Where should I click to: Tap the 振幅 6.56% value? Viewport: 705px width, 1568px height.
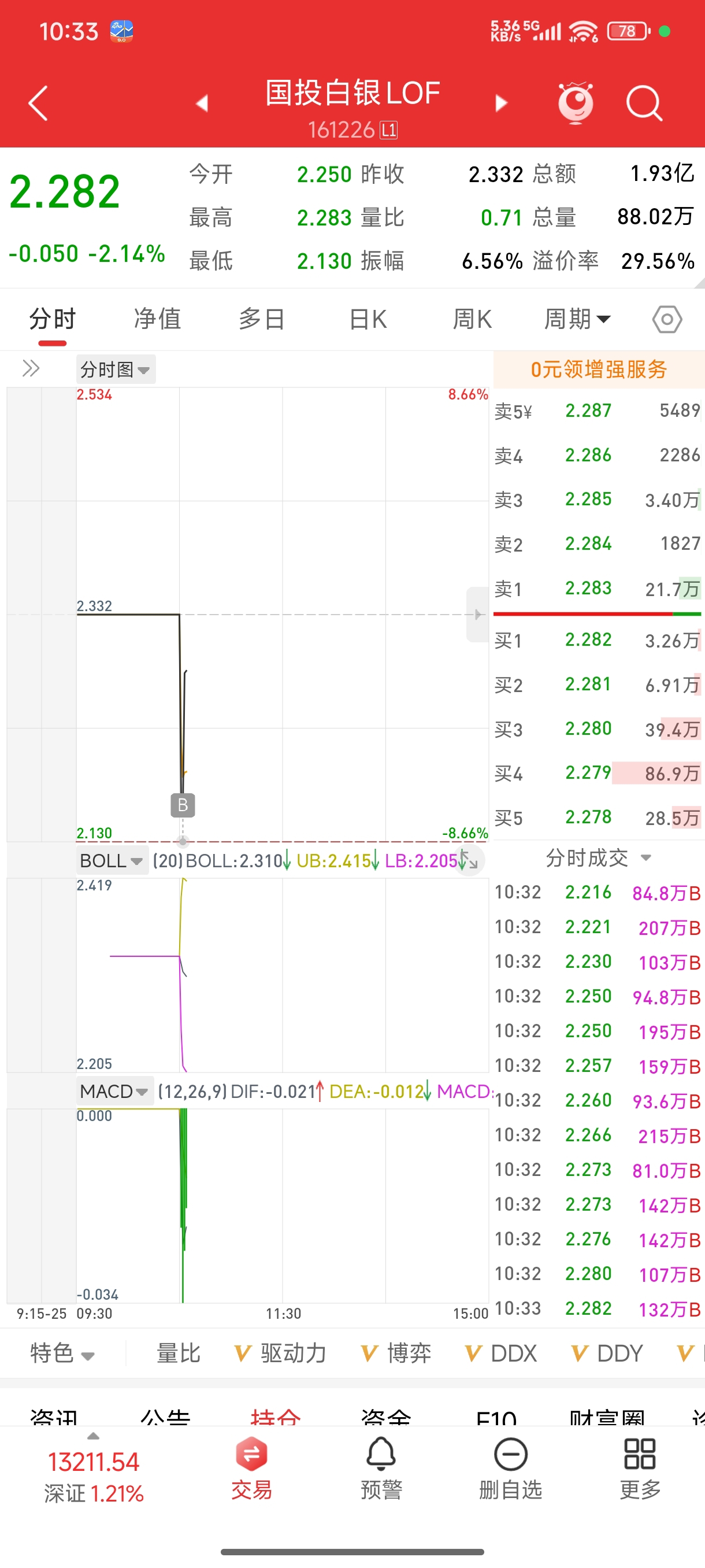(x=492, y=261)
